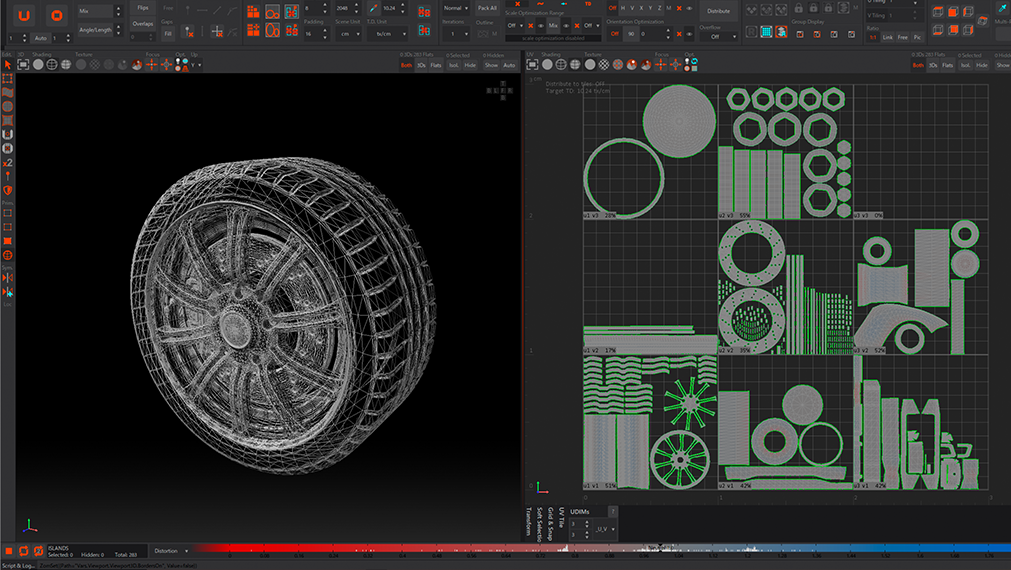Viewport: 1011px width, 570px height.
Task: Click the pin icon in left sidebar
Action: pos(8,176)
